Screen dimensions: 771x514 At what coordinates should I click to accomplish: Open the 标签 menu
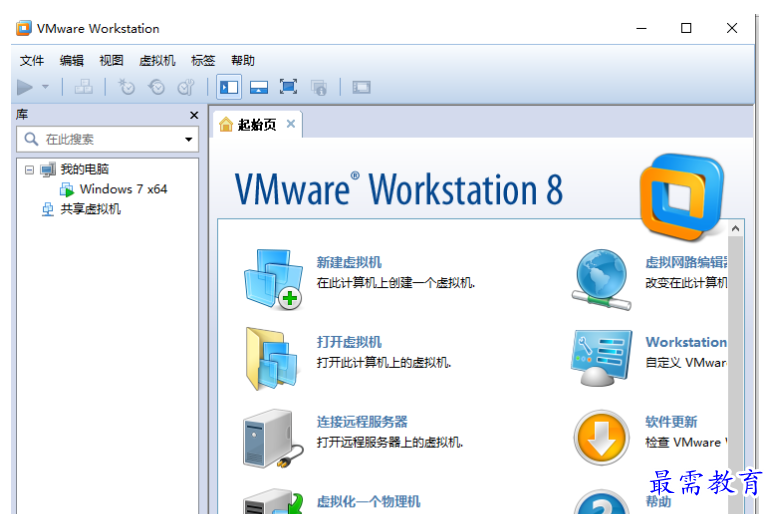203,60
